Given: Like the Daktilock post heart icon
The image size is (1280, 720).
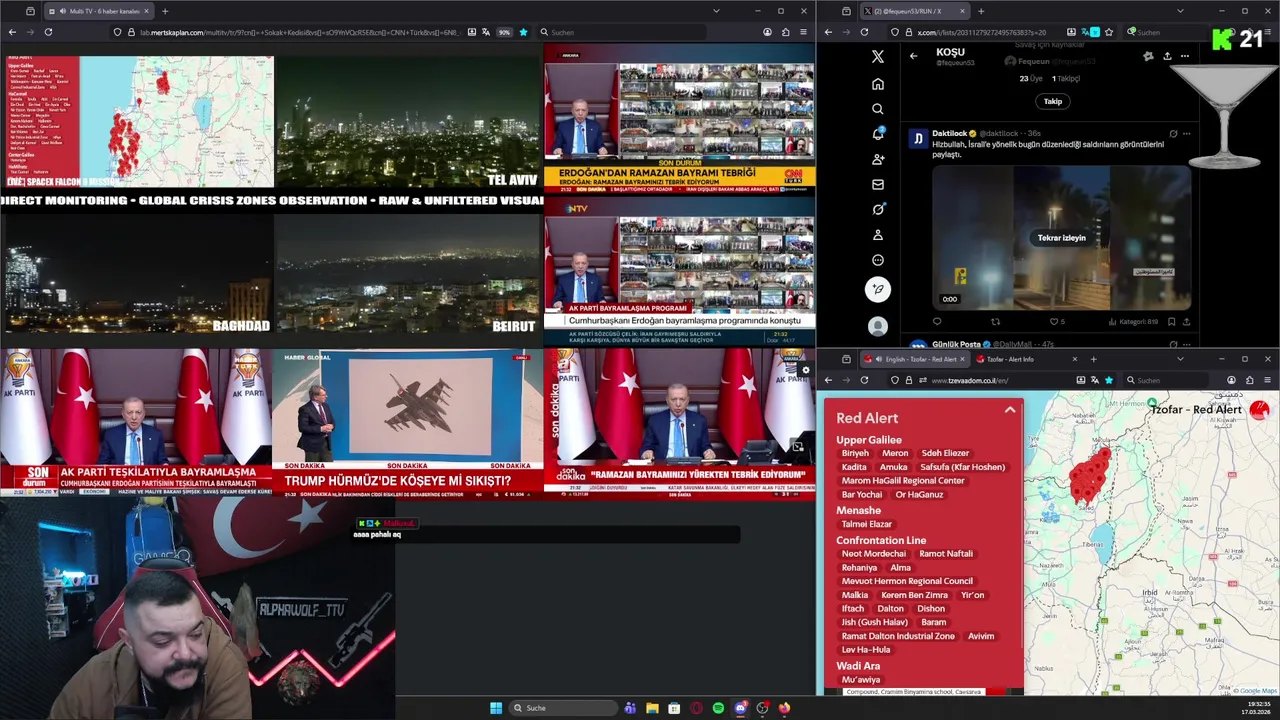Looking at the screenshot, I should (1053, 322).
